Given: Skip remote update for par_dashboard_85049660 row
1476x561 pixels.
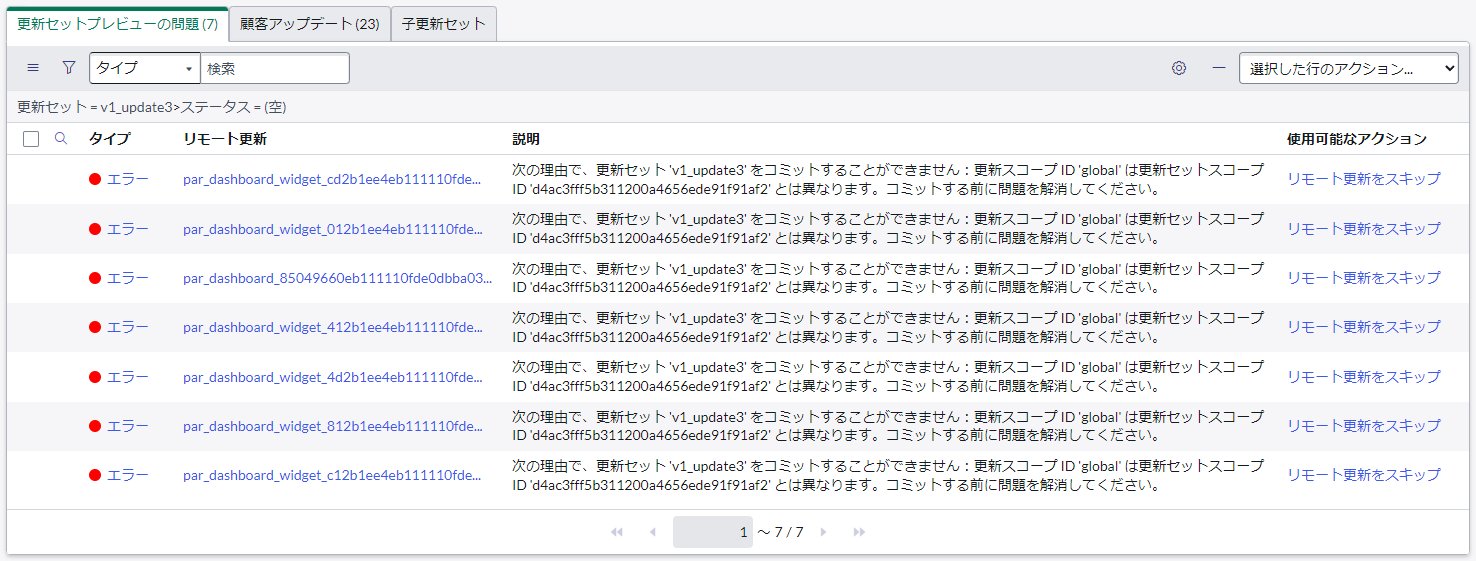Looking at the screenshot, I should [x=1364, y=277].
